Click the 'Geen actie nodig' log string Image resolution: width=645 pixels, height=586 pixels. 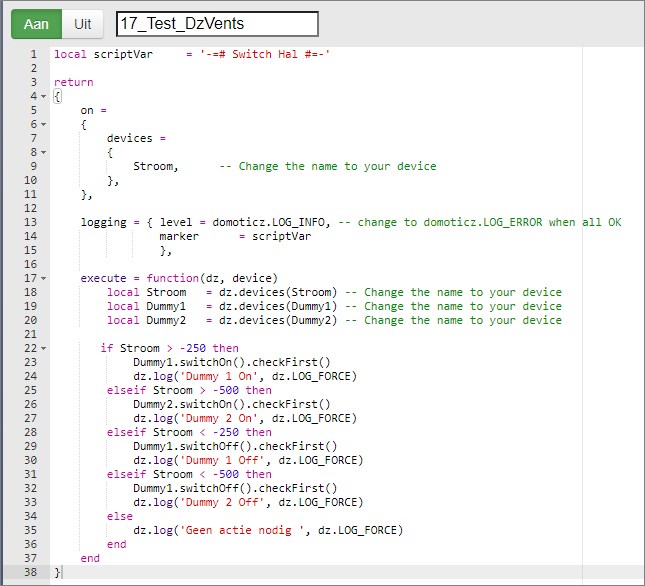point(241,530)
